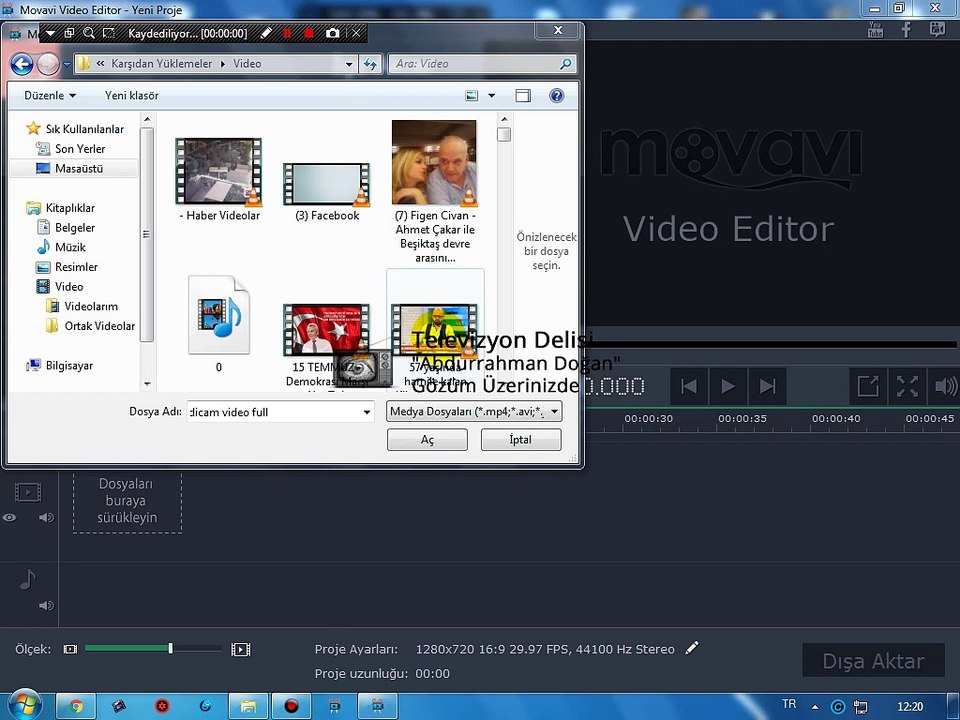Screen dimensions: 960x720
Task: Open YouTube icon in Movavi header
Action: (x=876, y=30)
